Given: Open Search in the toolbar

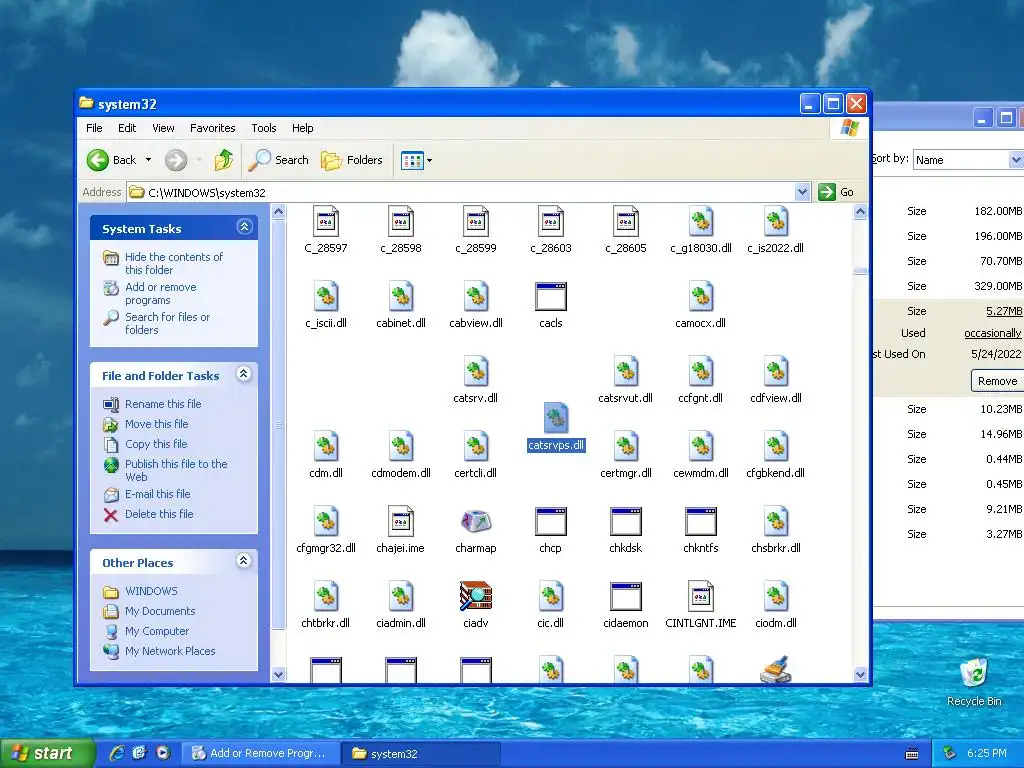Looking at the screenshot, I should tap(278, 159).
